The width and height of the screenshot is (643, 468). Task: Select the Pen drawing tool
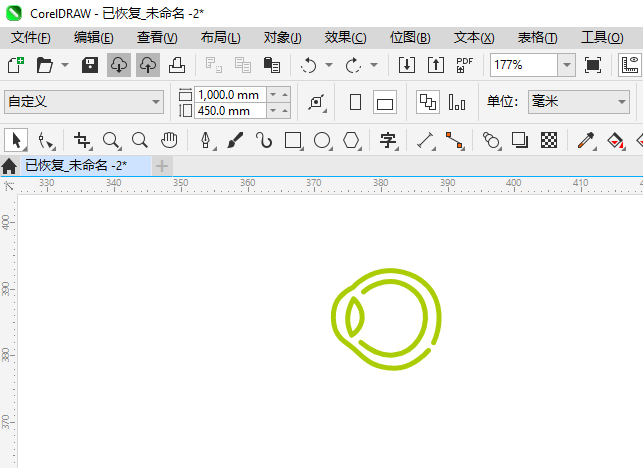206,140
